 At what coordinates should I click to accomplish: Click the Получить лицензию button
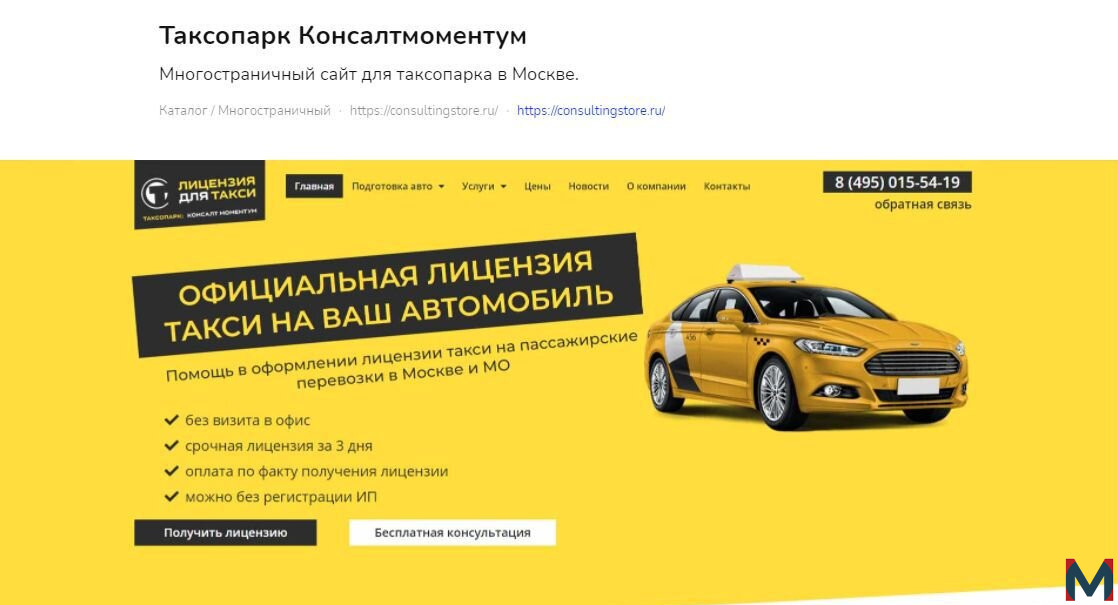click(x=225, y=532)
